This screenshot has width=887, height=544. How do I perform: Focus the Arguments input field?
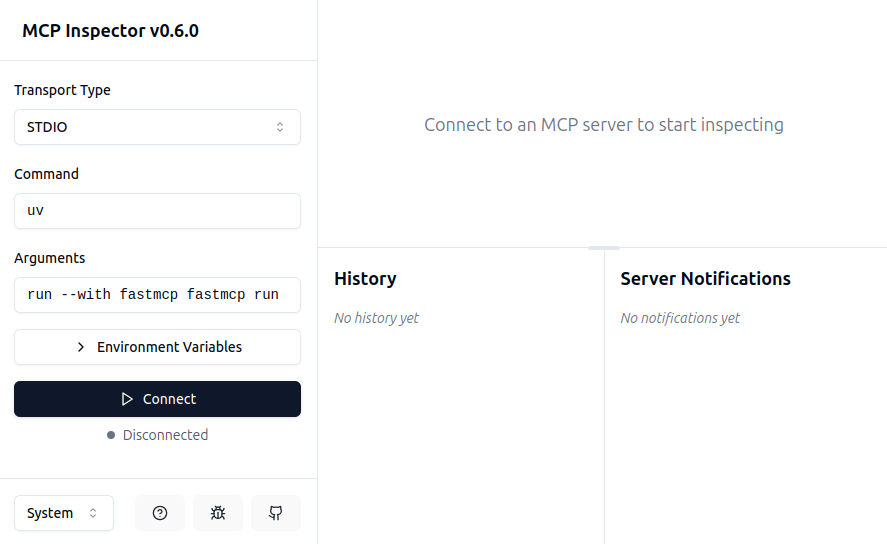tap(157, 295)
